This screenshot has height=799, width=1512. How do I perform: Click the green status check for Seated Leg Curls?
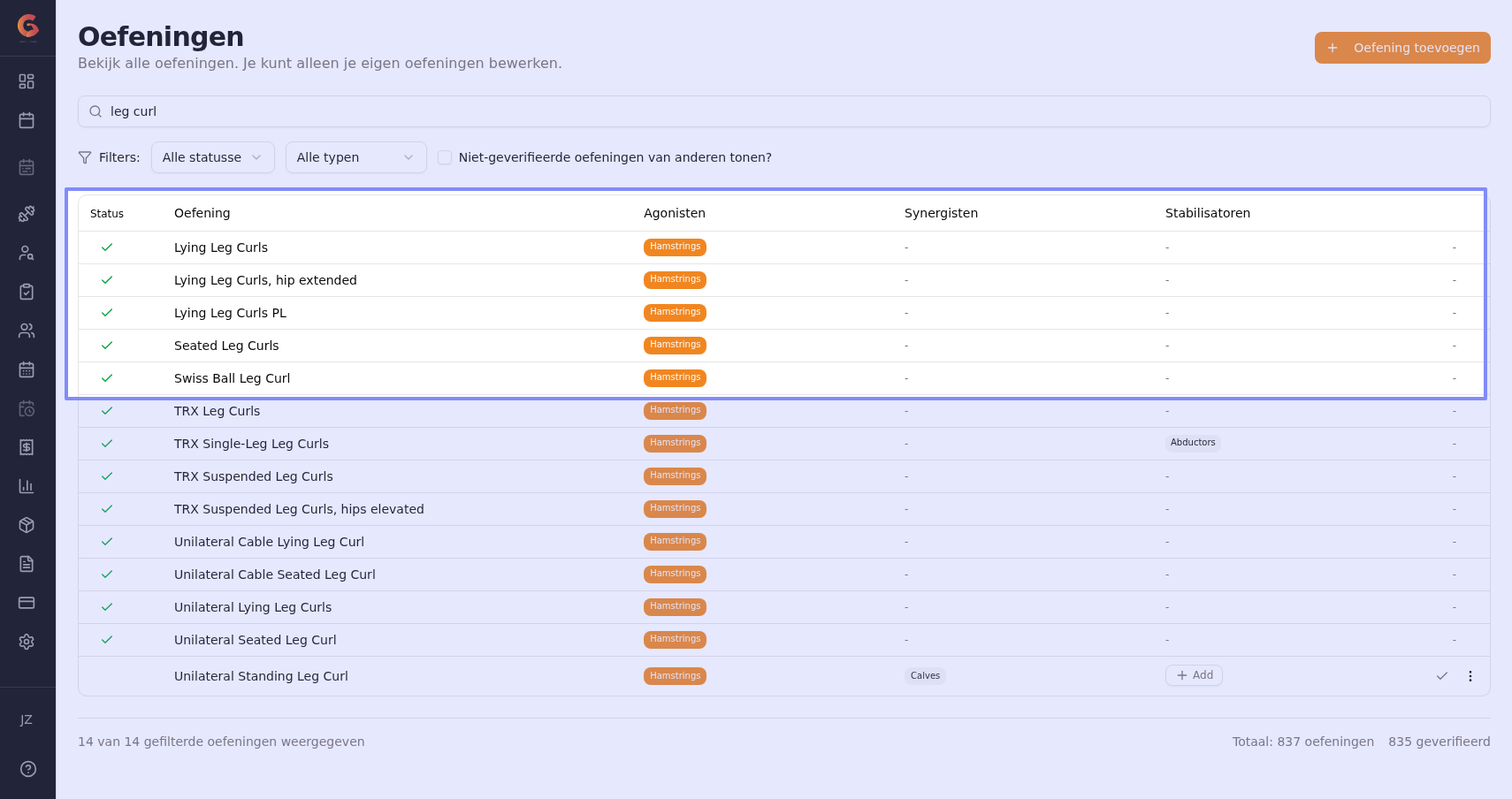pyautogui.click(x=107, y=346)
